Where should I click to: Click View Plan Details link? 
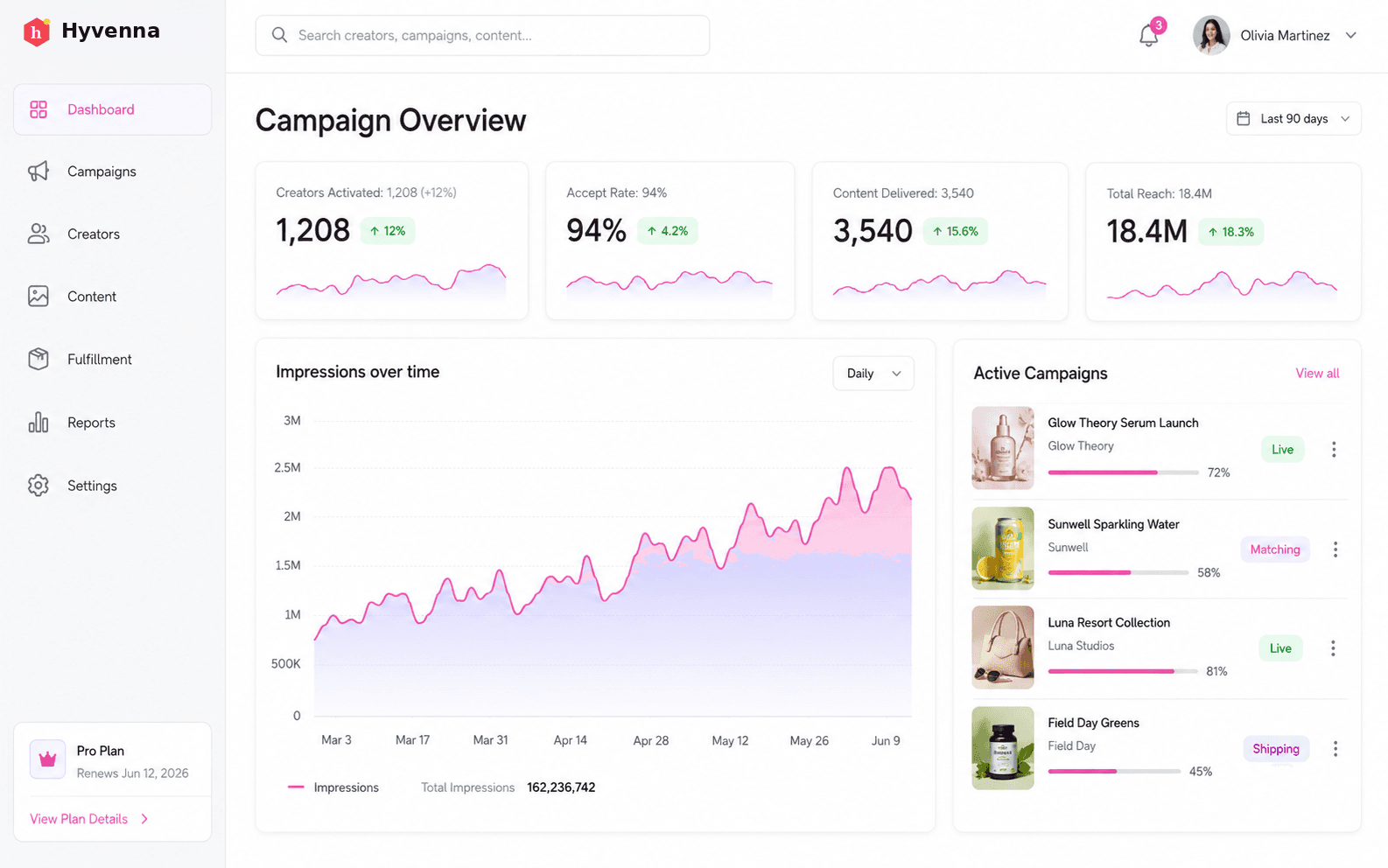(79, 819)
